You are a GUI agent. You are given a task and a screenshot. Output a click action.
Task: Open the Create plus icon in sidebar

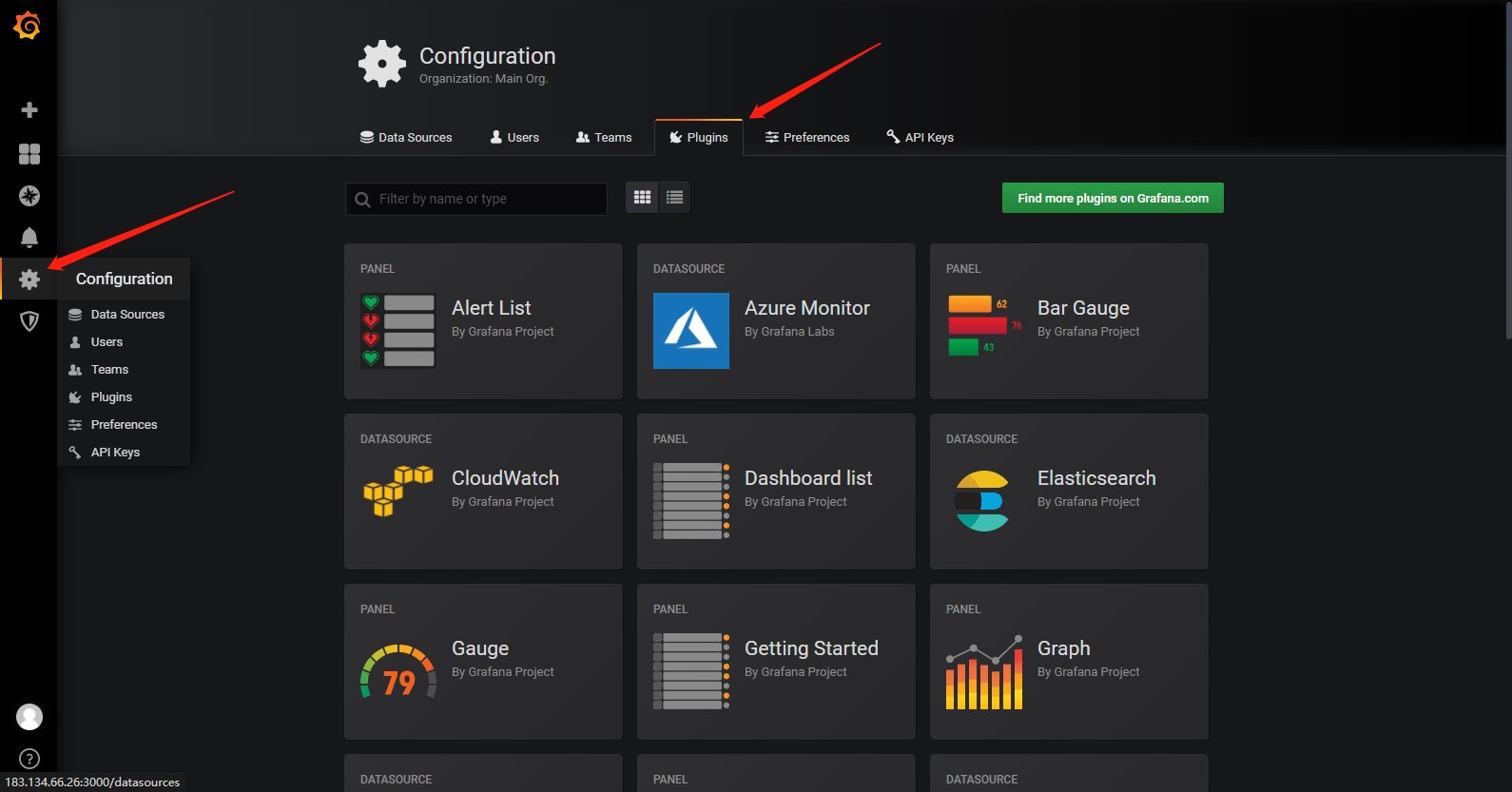(29, 110)
